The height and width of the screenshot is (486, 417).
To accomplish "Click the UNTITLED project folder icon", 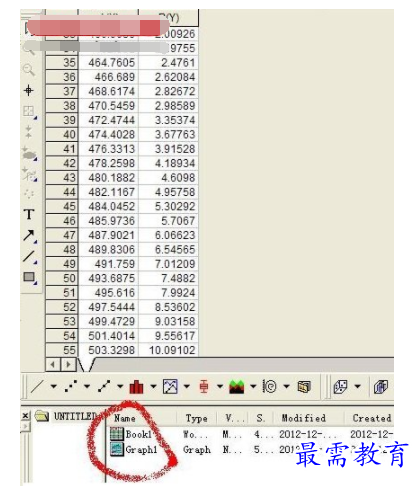I will click(x=42, y=416).
